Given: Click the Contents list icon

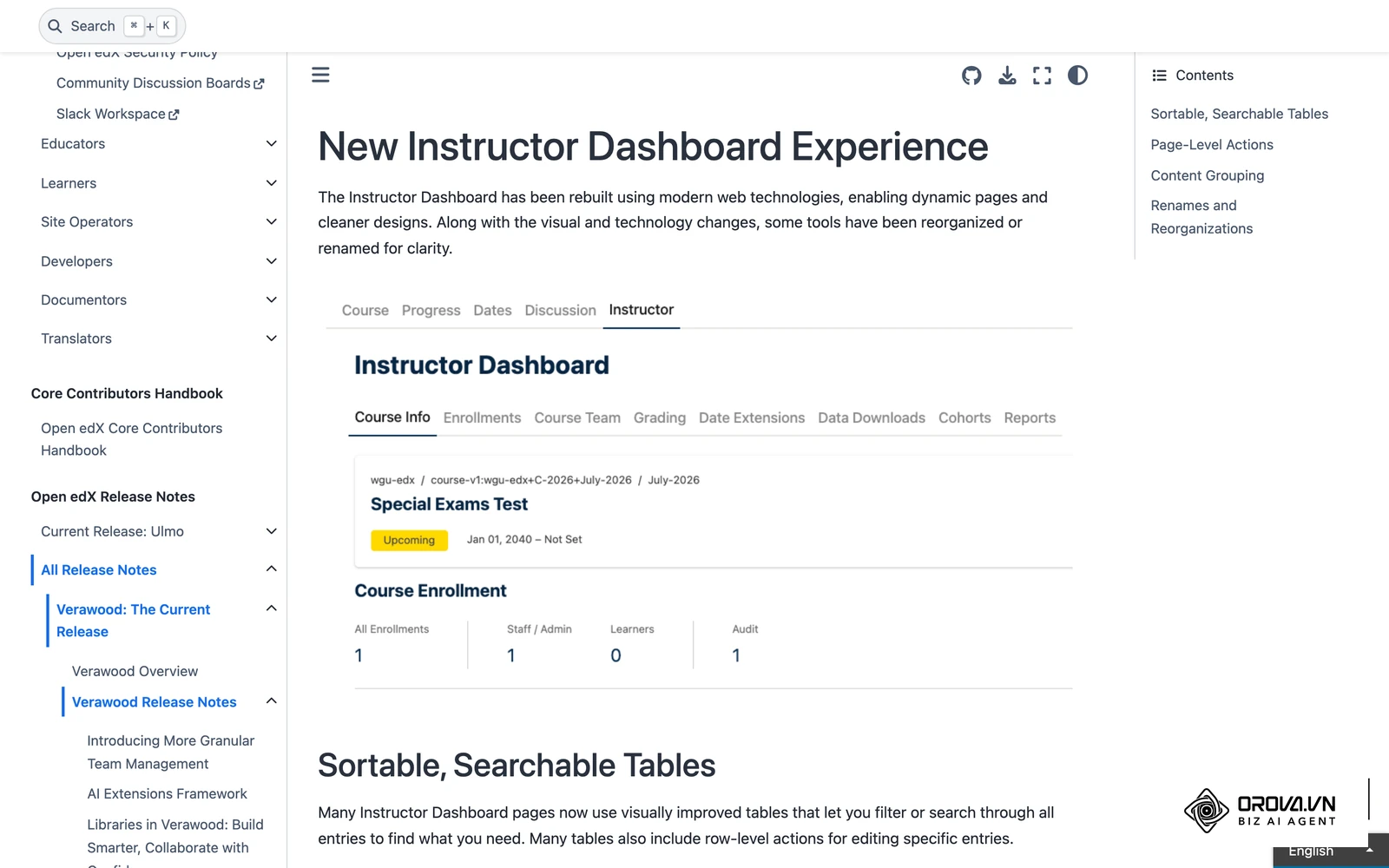Looking at the screenshot, I should pos(1159,76).
